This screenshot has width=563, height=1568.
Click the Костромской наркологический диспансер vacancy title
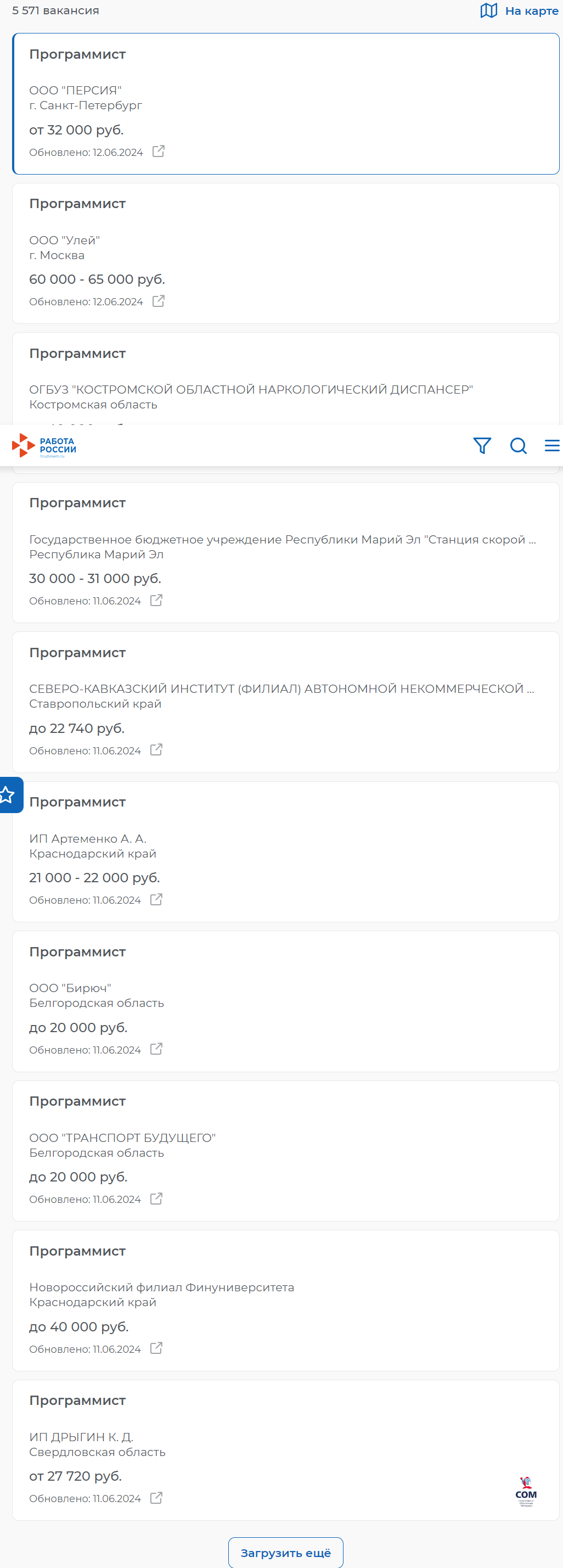point(77,354)
